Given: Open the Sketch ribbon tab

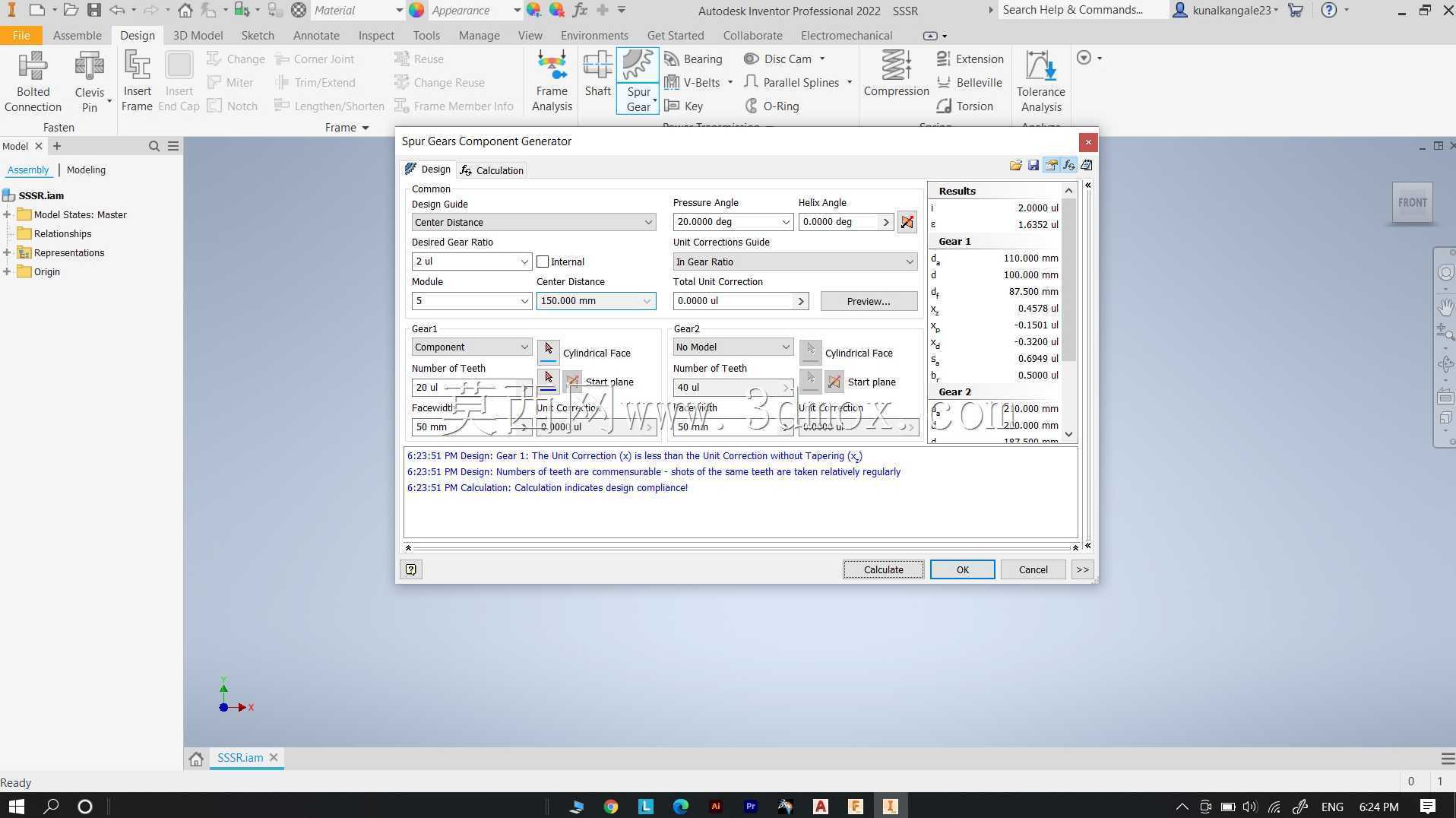Looking at the screenshot, I should [x=258, y=36].
